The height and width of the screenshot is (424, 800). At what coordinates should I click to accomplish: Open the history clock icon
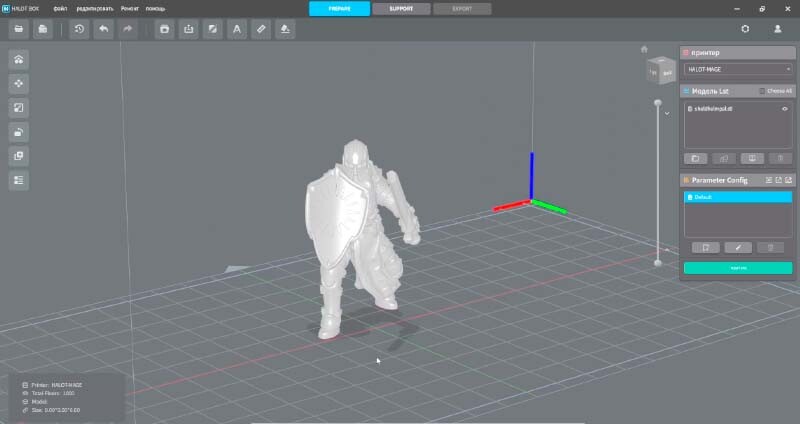(x=79, y=29)
